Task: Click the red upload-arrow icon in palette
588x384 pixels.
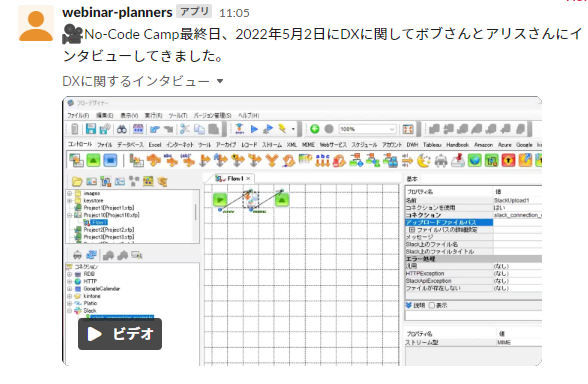Action: coord(508,160)
